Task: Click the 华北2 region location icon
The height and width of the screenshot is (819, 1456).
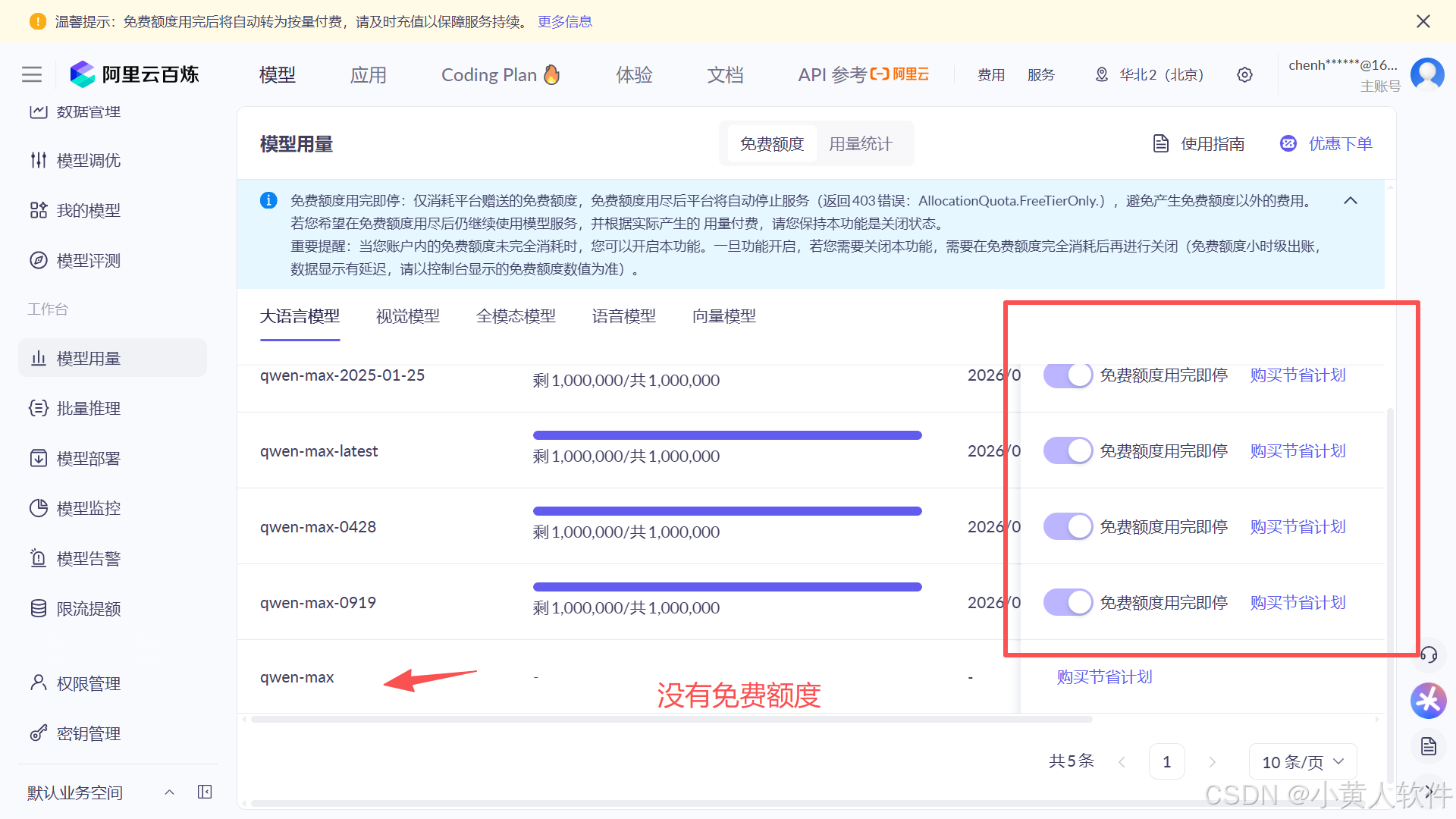Action: (1102, 75)
